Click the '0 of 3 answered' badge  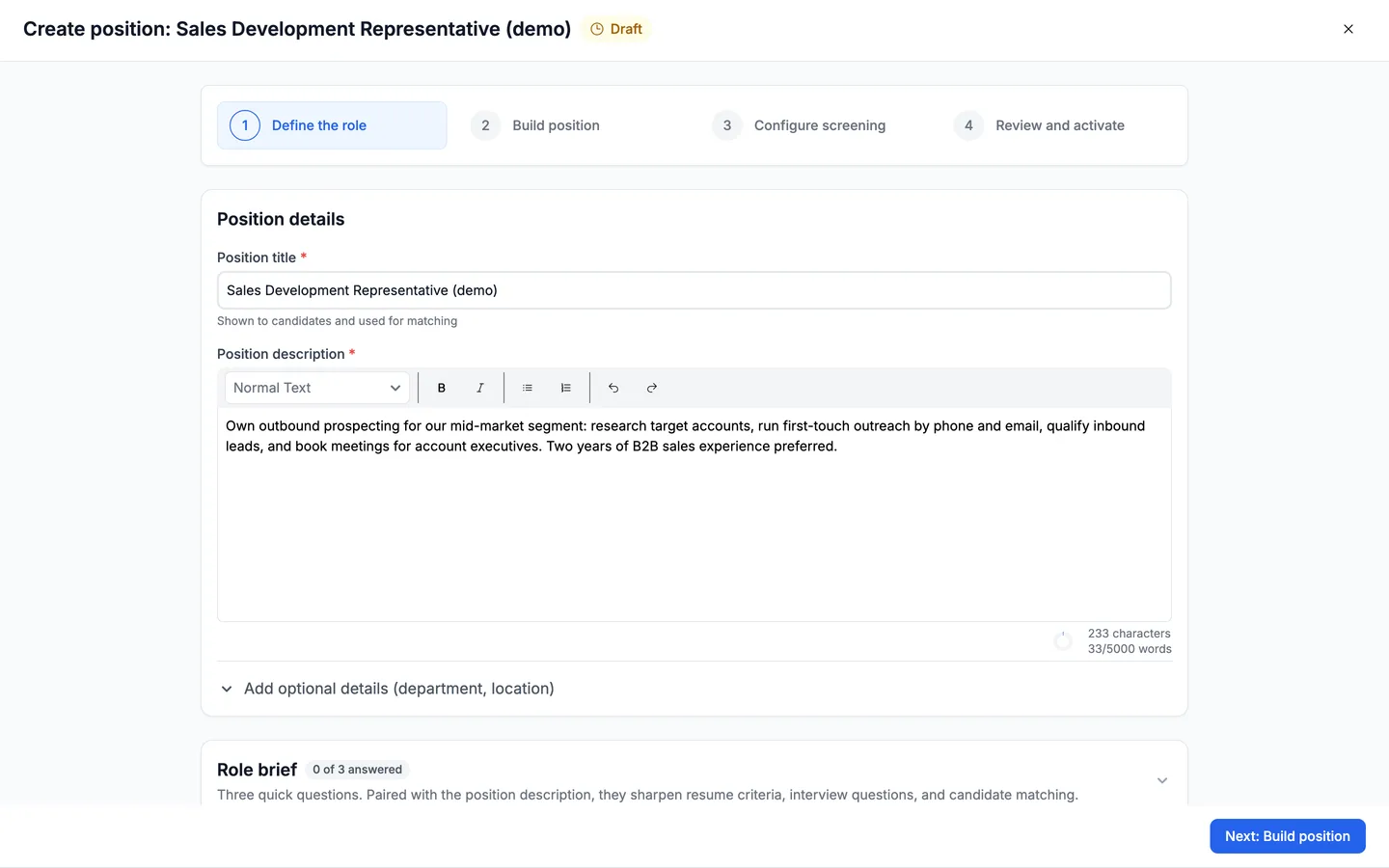358,770
